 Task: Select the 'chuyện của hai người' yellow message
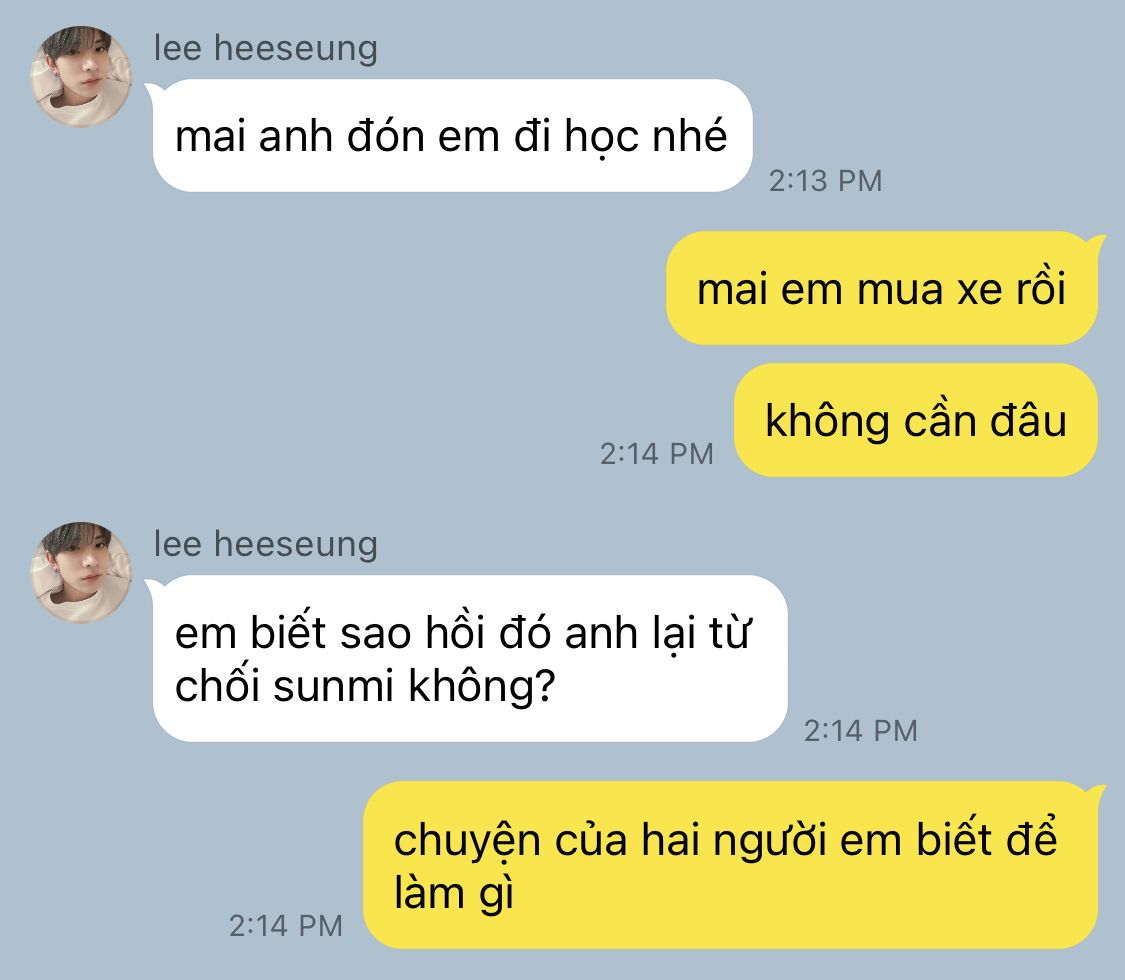(x=730, y=865)
